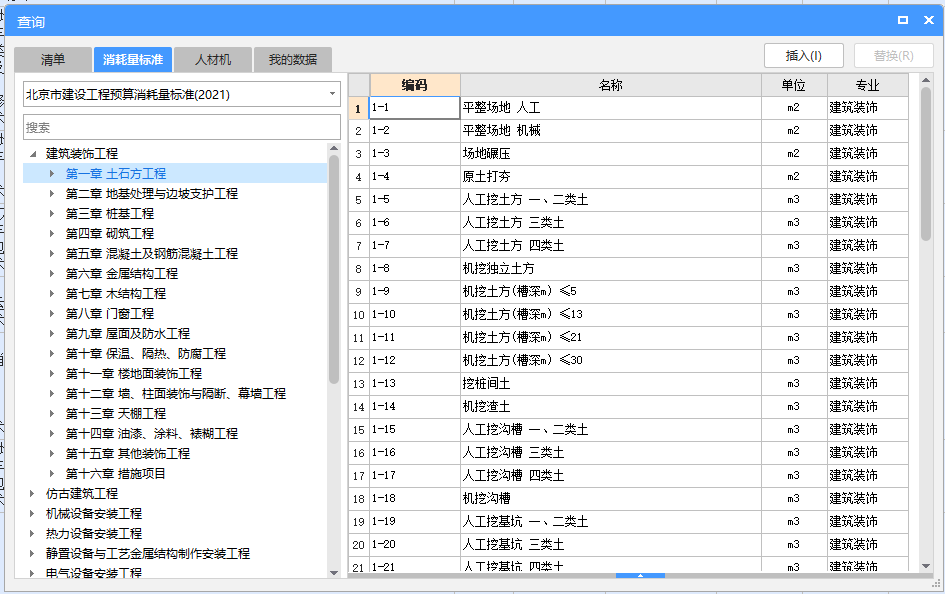
Task: Click the bottom panel expand arrow handle
Action: pyautogui.click(x=640, y=575)
